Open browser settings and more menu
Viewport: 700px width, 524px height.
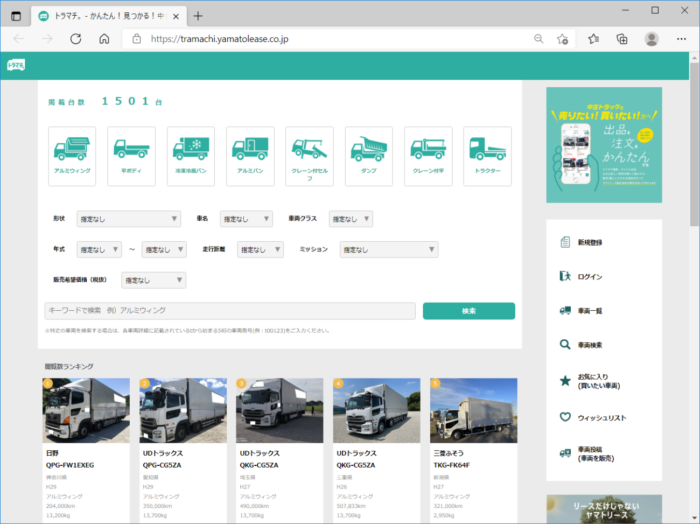point(681,39)
